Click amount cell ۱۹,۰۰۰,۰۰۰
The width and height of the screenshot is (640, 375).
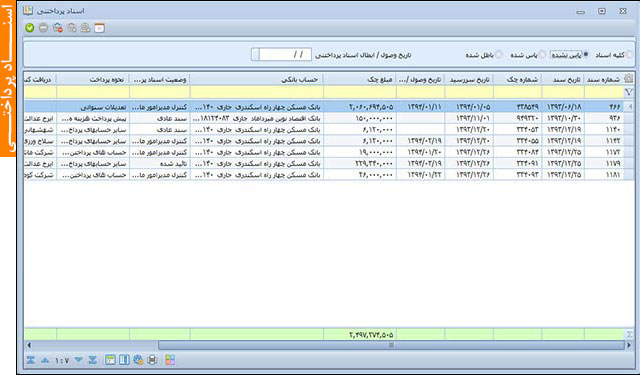tap(360, 152)
